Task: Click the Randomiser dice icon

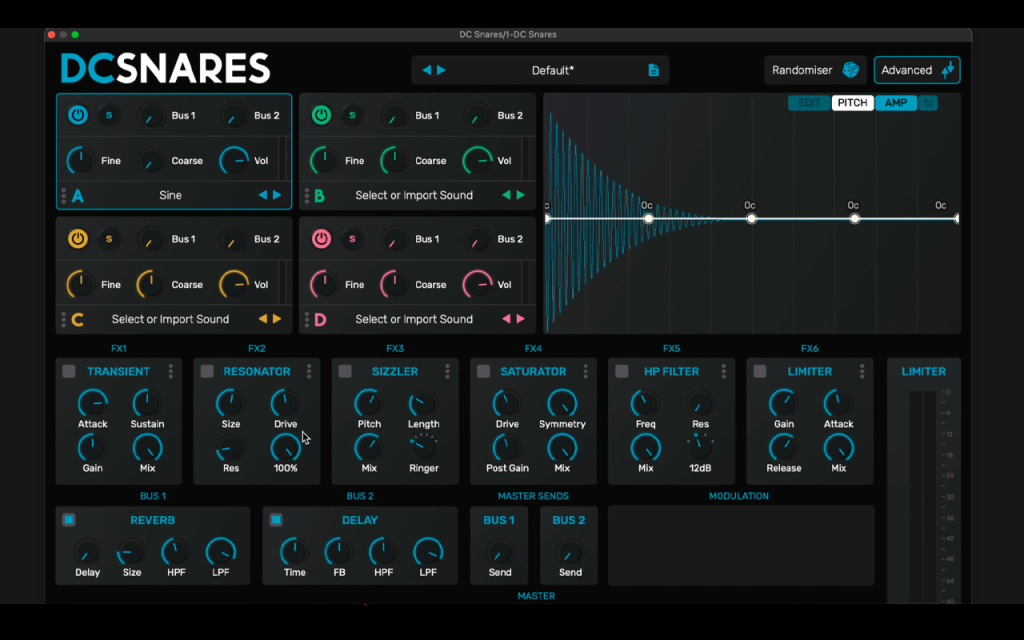Action: point(850,70)
